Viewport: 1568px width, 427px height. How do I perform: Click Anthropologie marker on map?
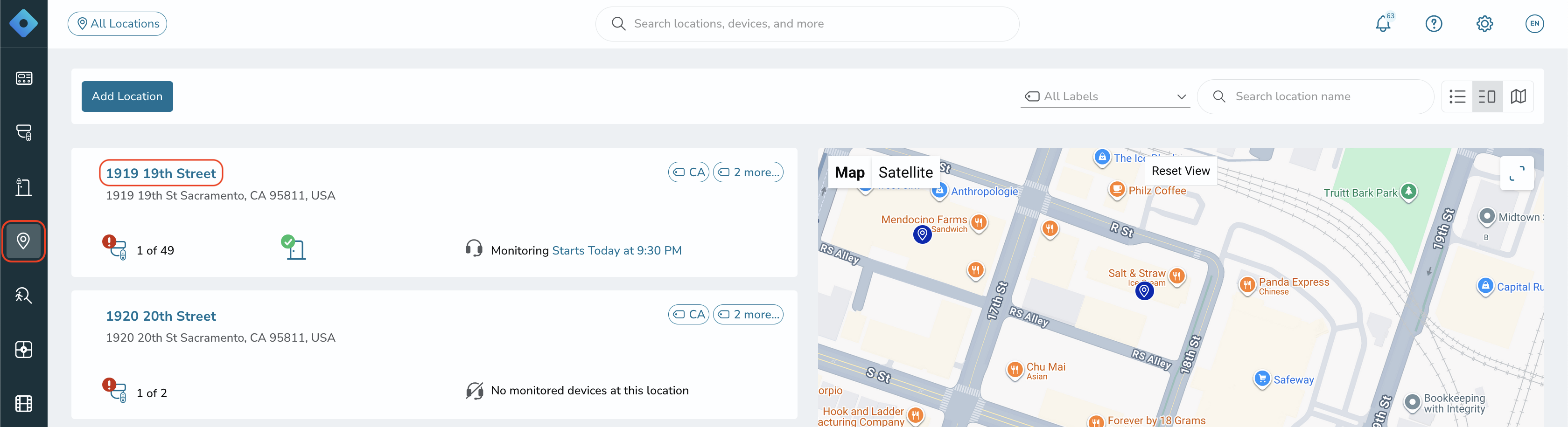pos(939,192)
